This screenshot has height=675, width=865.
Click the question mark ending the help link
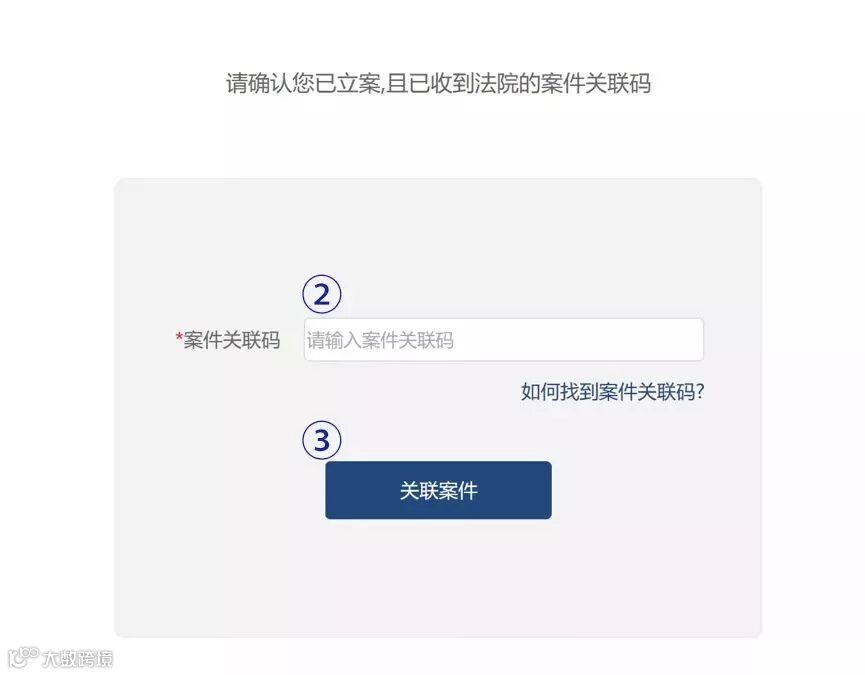700,392
